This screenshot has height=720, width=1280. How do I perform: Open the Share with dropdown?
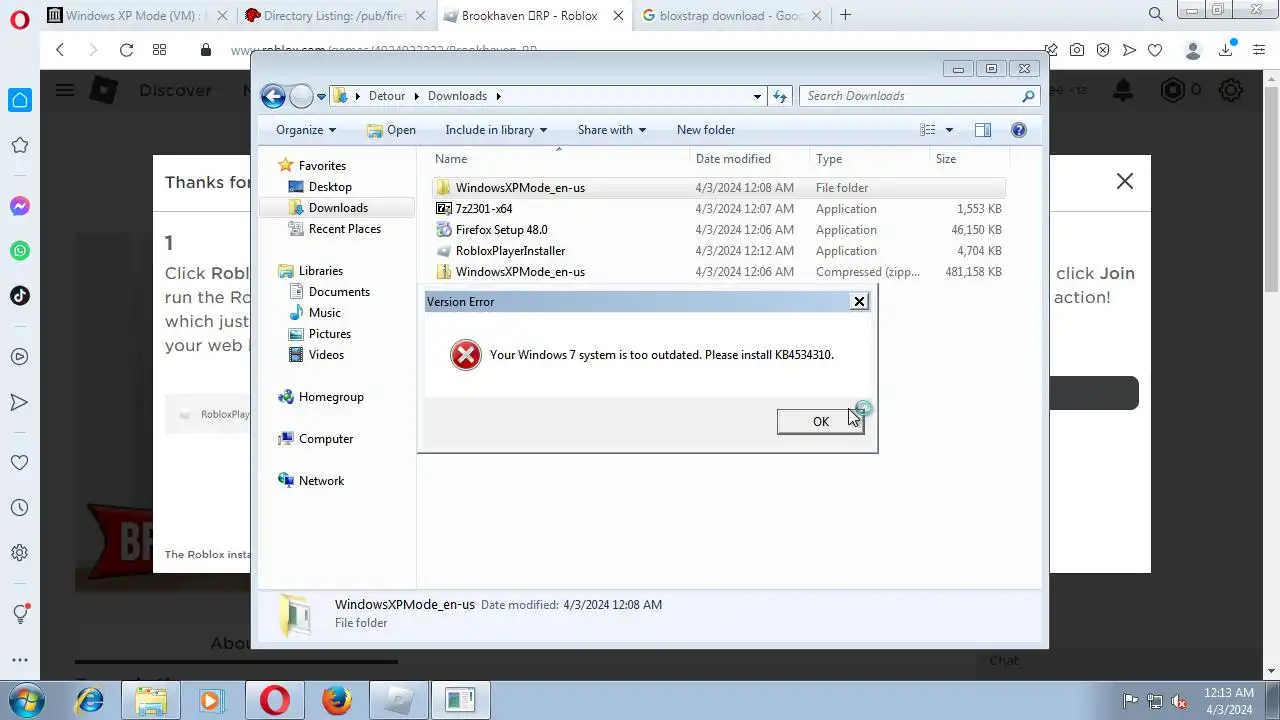[x=612, y=130]
